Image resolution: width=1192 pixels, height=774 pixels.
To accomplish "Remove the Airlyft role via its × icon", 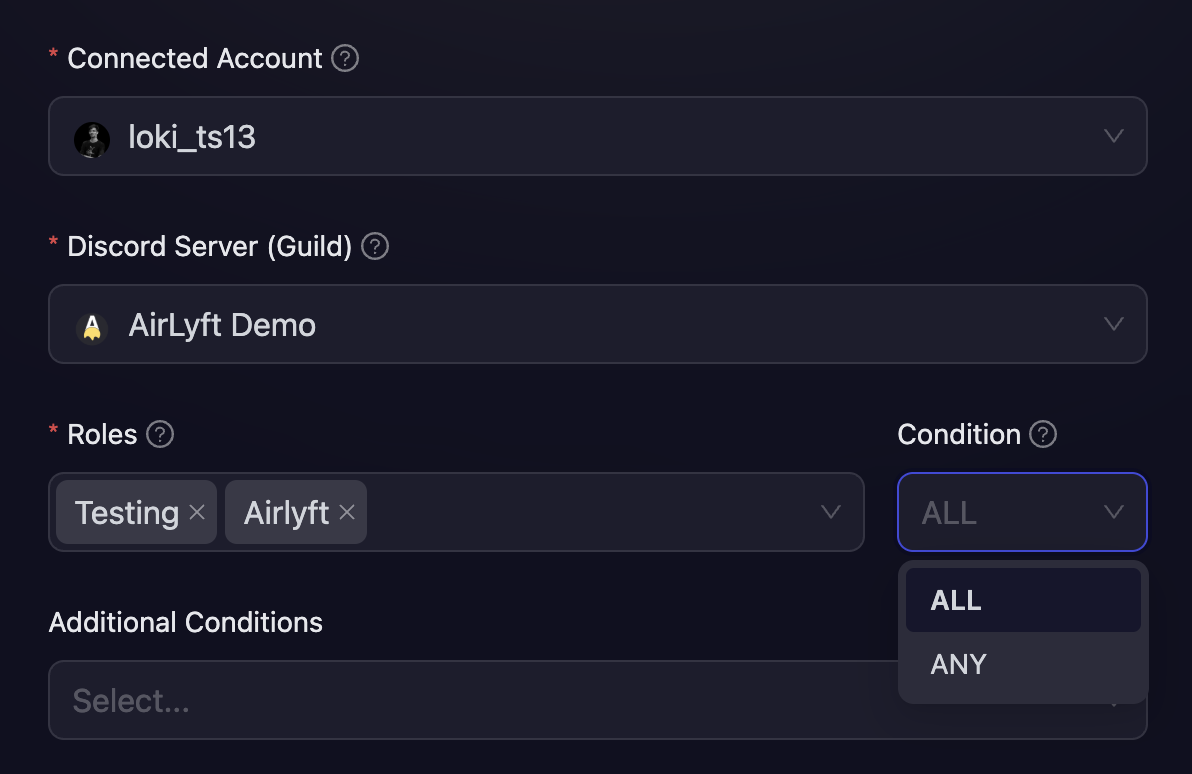I will pyautogui.click(x=346, y=512).
